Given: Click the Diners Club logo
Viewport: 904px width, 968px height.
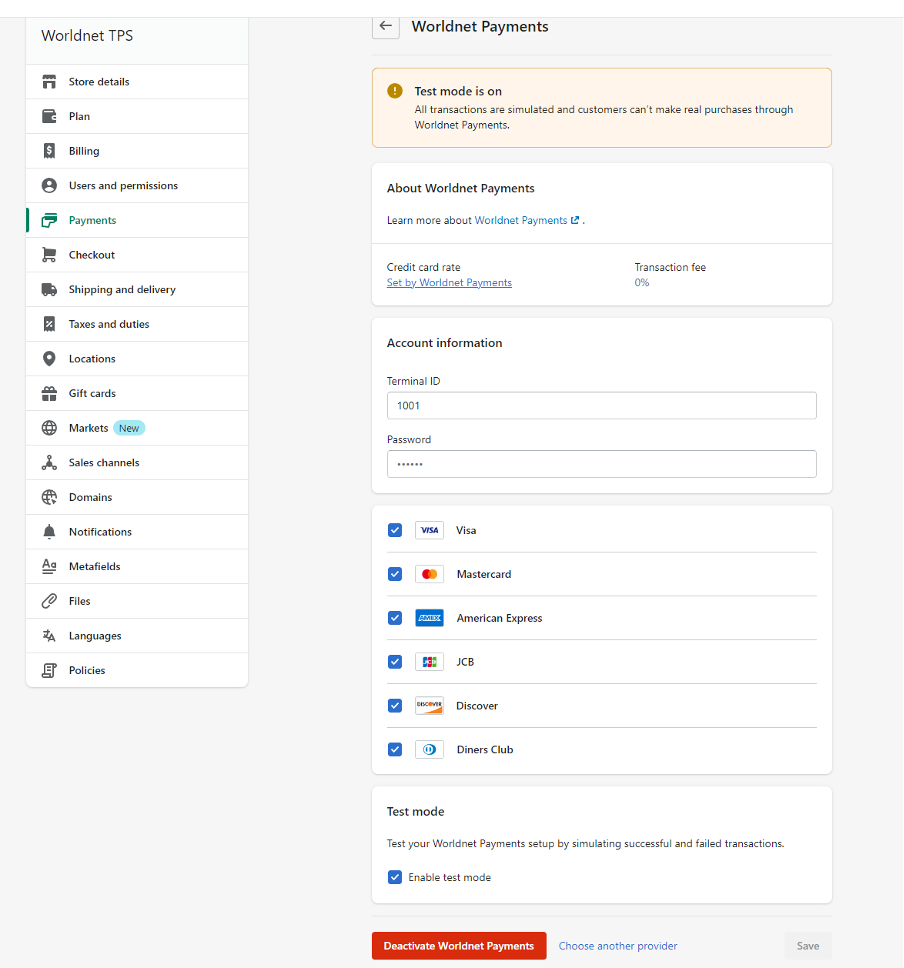Looking at the screenshot, I should pyautogui.click(x=429, y=749).
